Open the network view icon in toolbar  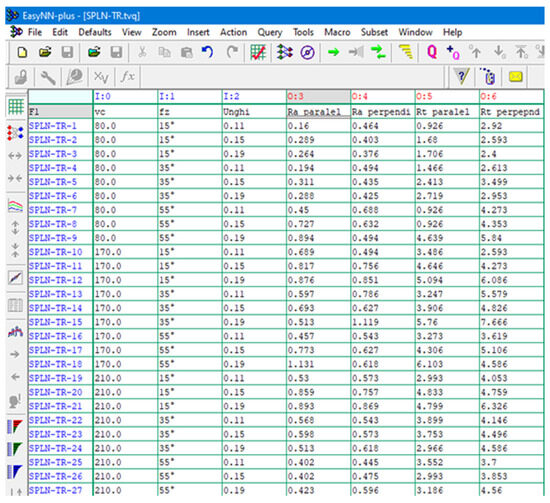pos(284,53)
